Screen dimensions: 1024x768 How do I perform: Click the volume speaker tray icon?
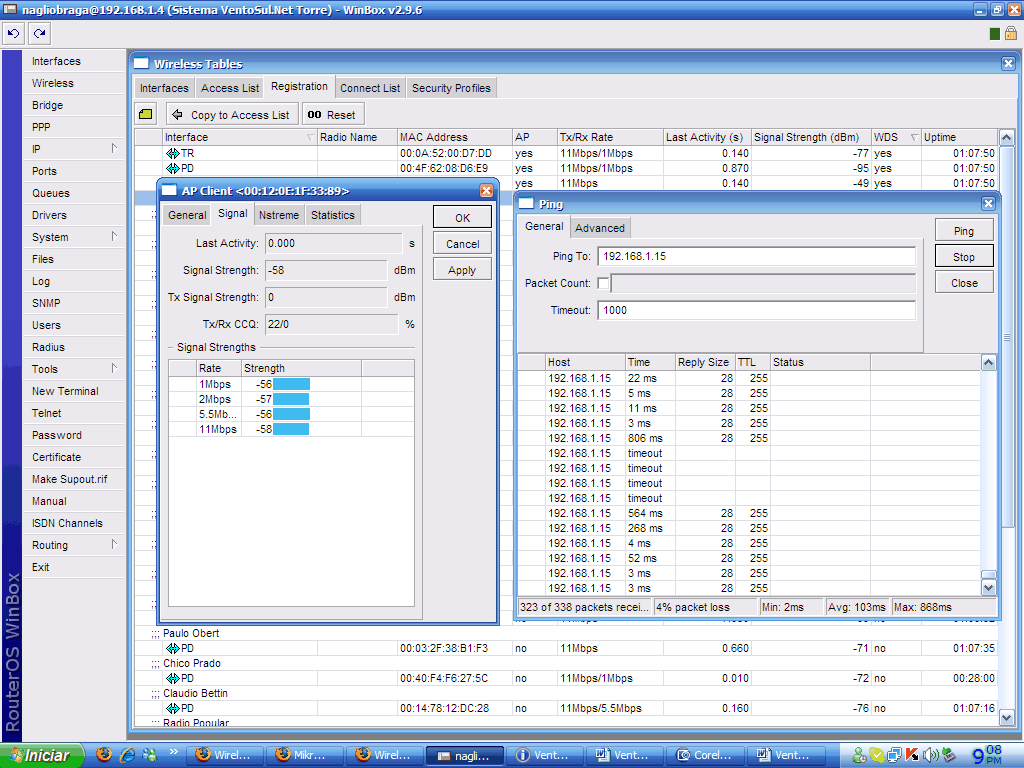(x=931, y=755)
